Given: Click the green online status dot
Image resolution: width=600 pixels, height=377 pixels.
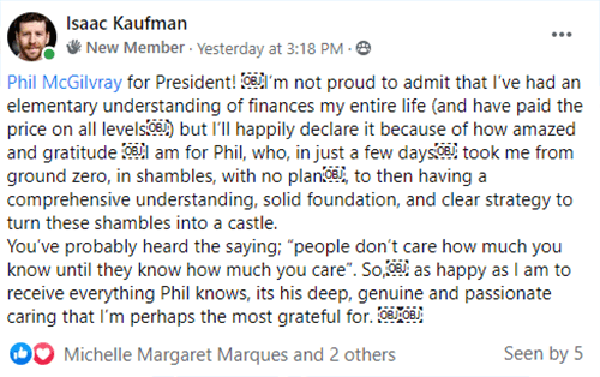Looking at the screenshot, I should coord(49,54).
